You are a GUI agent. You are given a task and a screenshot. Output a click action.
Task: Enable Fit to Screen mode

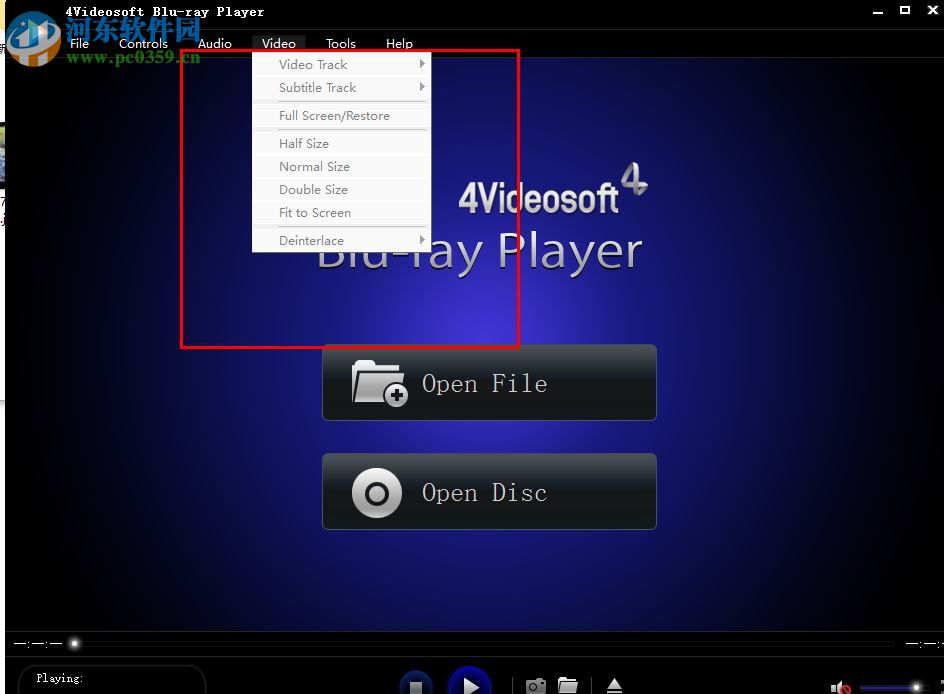[314, 212]
